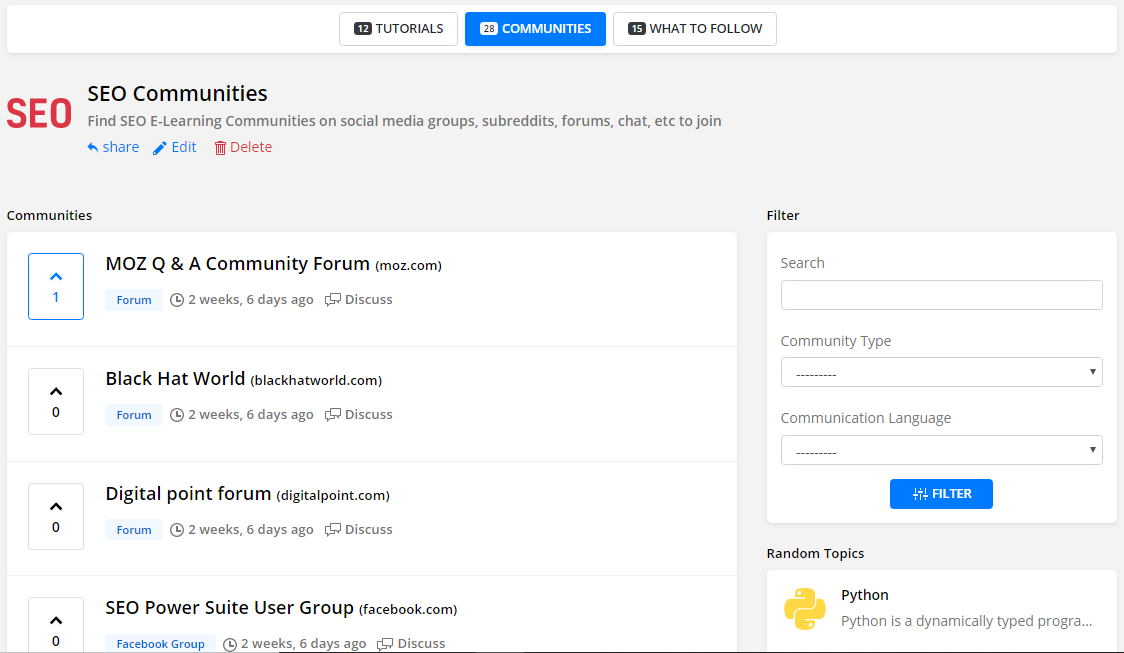Upvote SEO Power Suite User Group
This screenshot has width=1124, height=653.
[x=56, y=628]
